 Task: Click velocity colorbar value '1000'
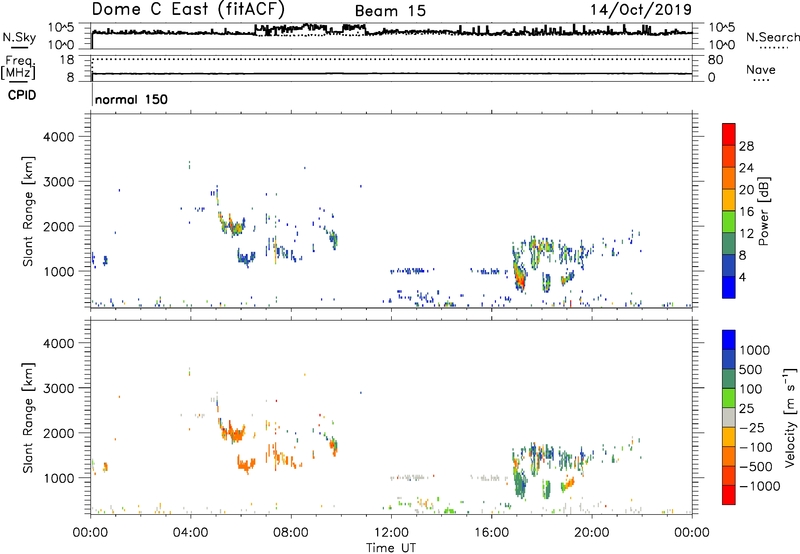[755, 350]
